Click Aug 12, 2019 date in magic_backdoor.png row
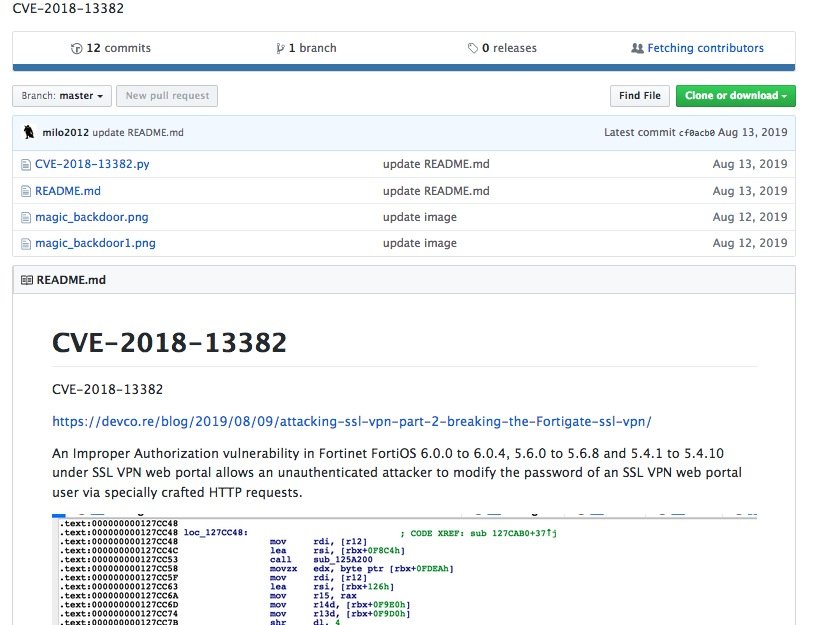Image resolution: width=816 pixels, height=625 pixels. click(x=750, y=217)
